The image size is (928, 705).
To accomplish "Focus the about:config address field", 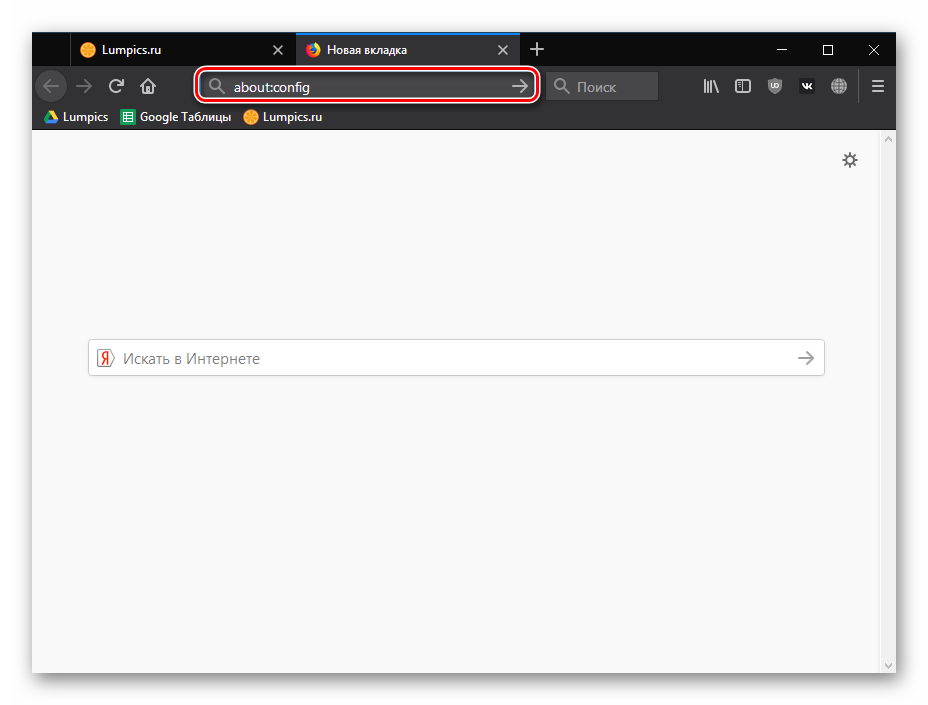I will coord(366,86).
